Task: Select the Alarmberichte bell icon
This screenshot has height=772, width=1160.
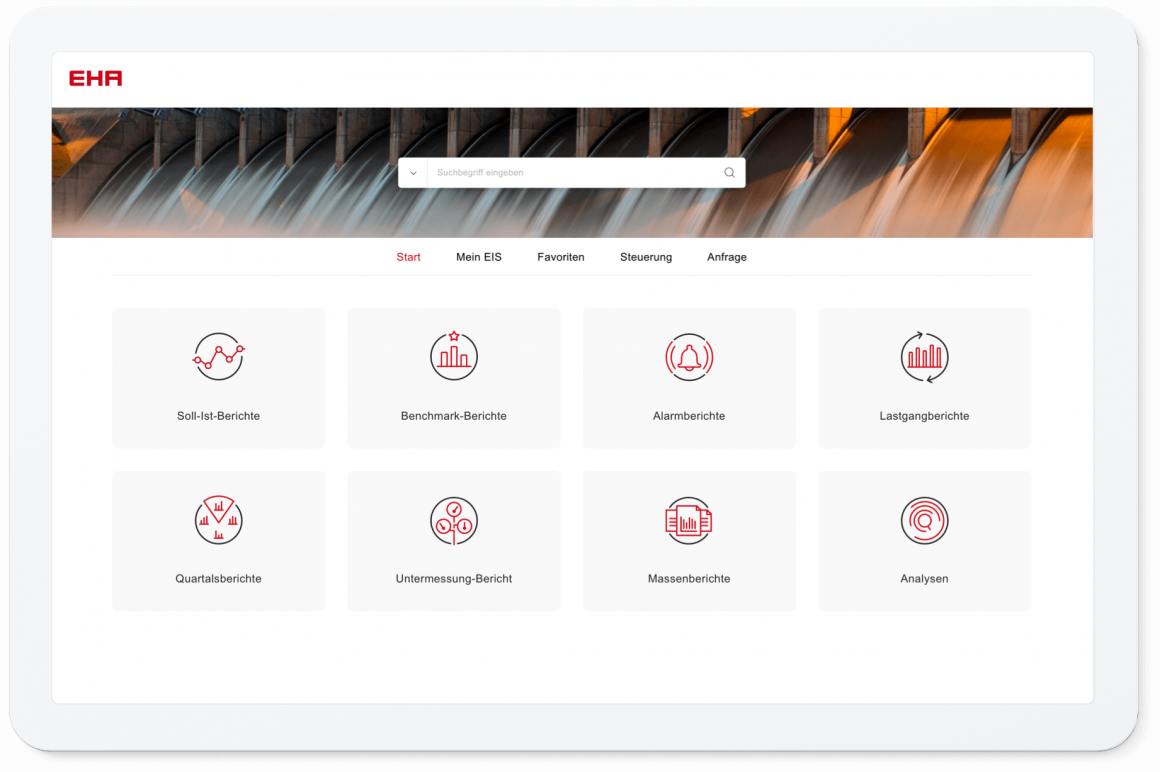Action: (x=689, y=357)
